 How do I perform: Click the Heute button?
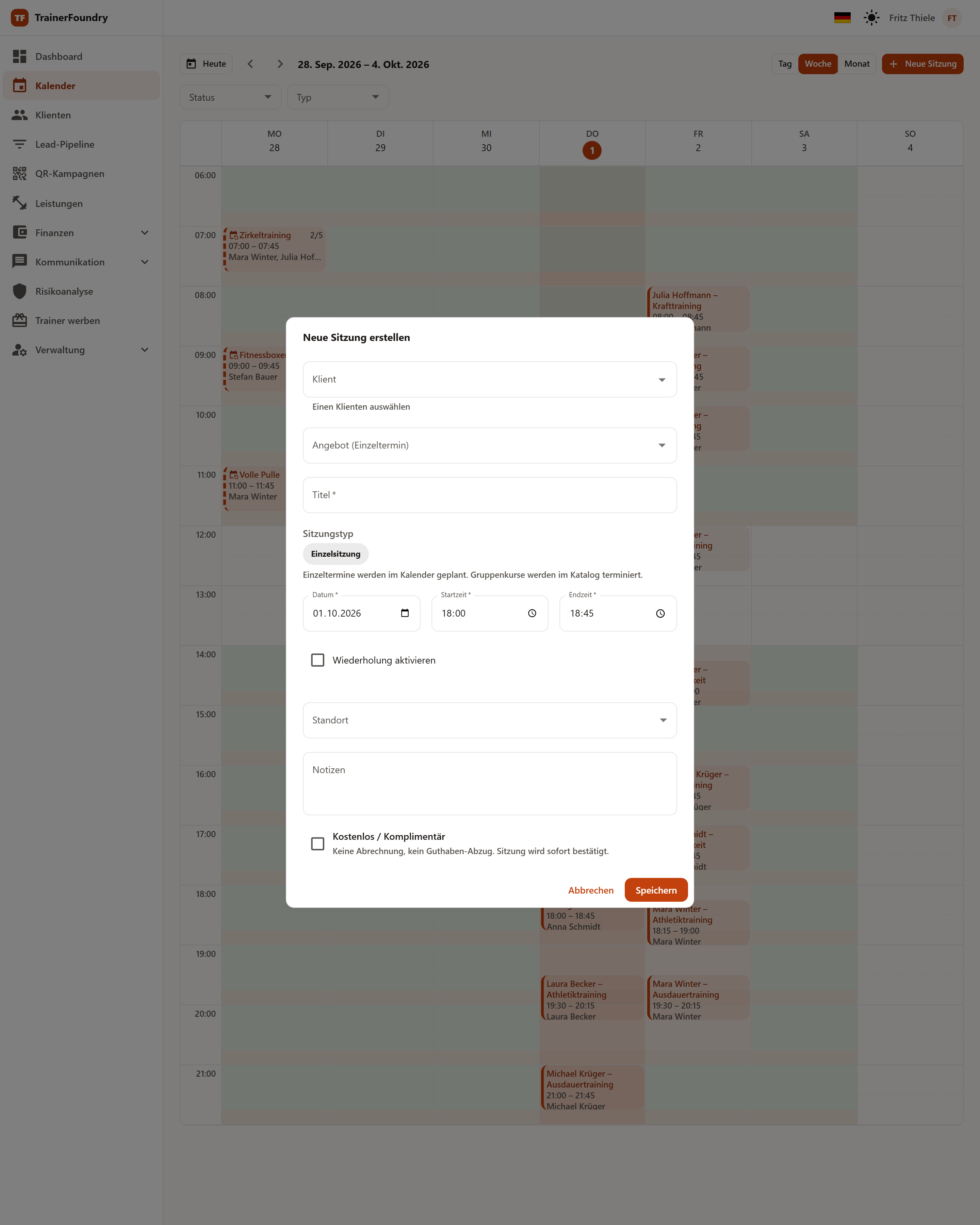206,64
